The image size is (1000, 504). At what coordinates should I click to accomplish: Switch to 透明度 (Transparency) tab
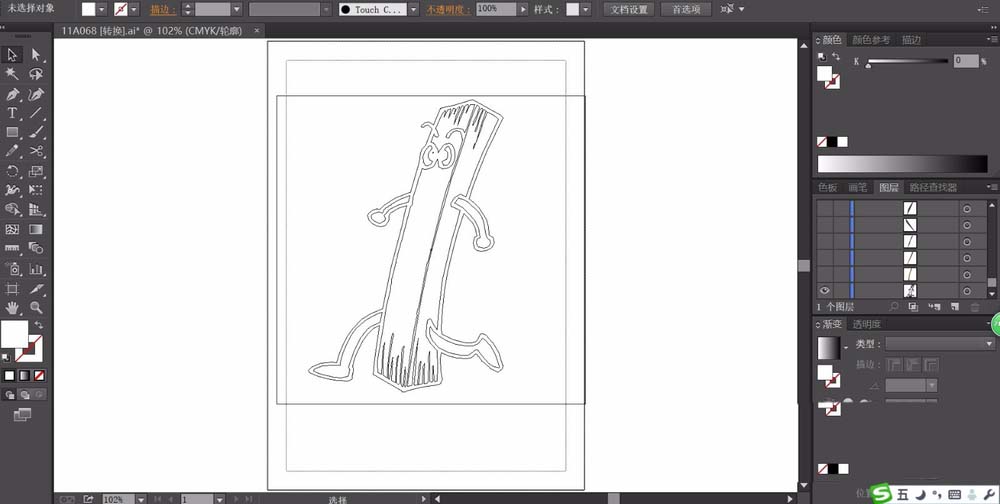(x=867, y=324)
